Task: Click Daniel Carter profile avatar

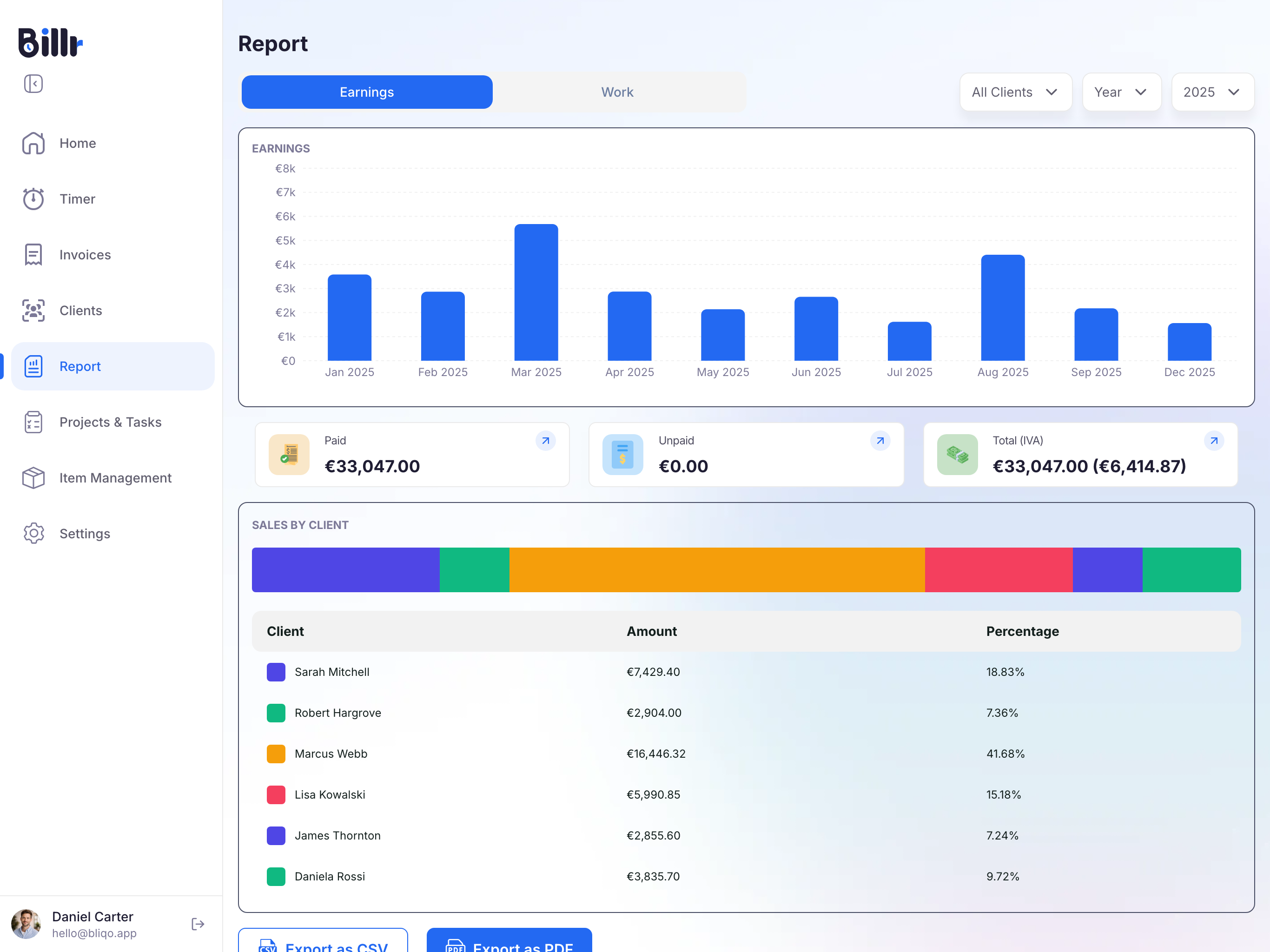Action: click(26, 924)
